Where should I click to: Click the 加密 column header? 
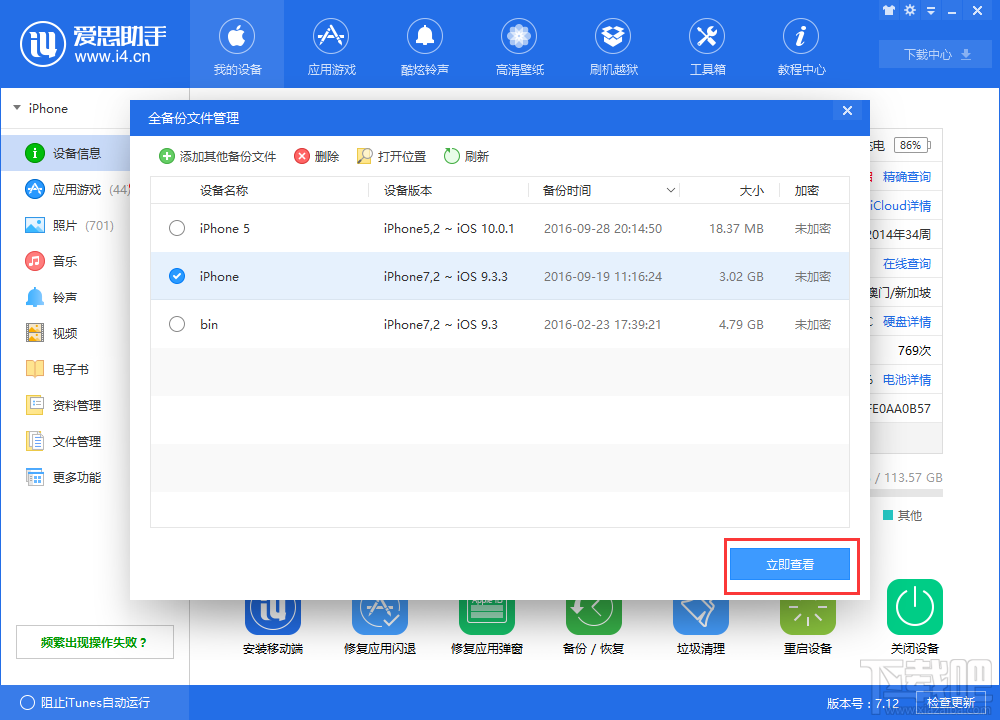pos(807,190)
